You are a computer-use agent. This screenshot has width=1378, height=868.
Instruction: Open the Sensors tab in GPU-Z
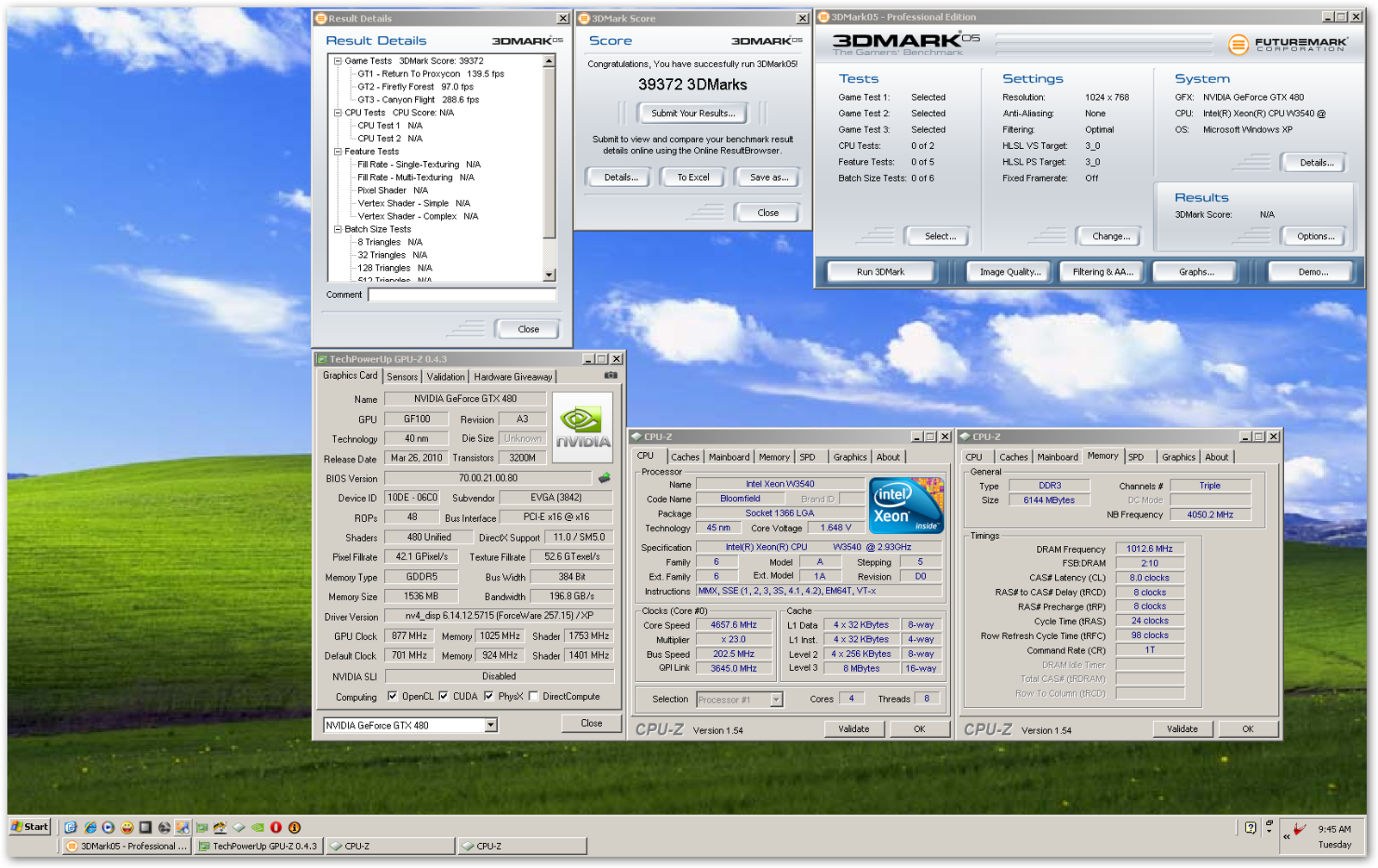click(402, 377)
